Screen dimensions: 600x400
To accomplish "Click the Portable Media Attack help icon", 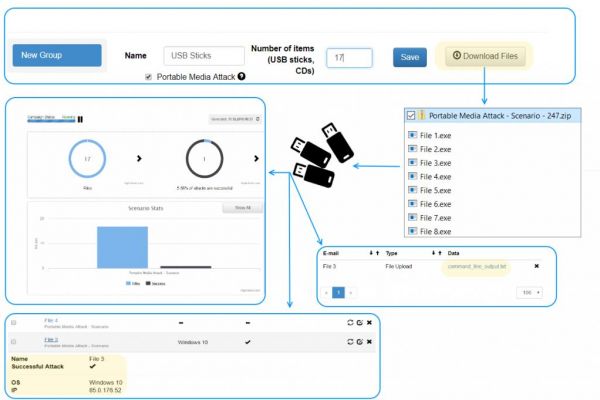I will (x=242, y=77).
